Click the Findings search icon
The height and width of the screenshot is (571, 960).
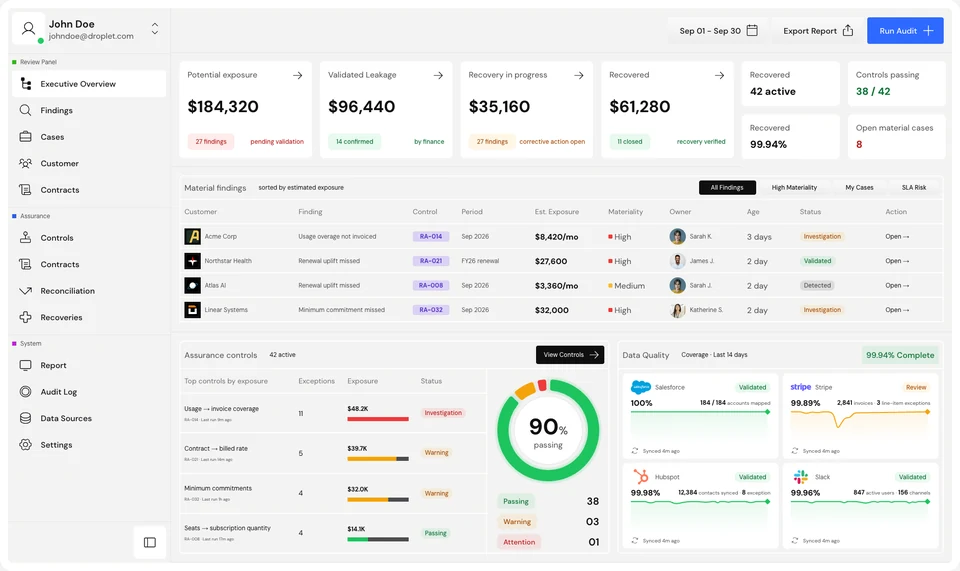tap(25, 110)
